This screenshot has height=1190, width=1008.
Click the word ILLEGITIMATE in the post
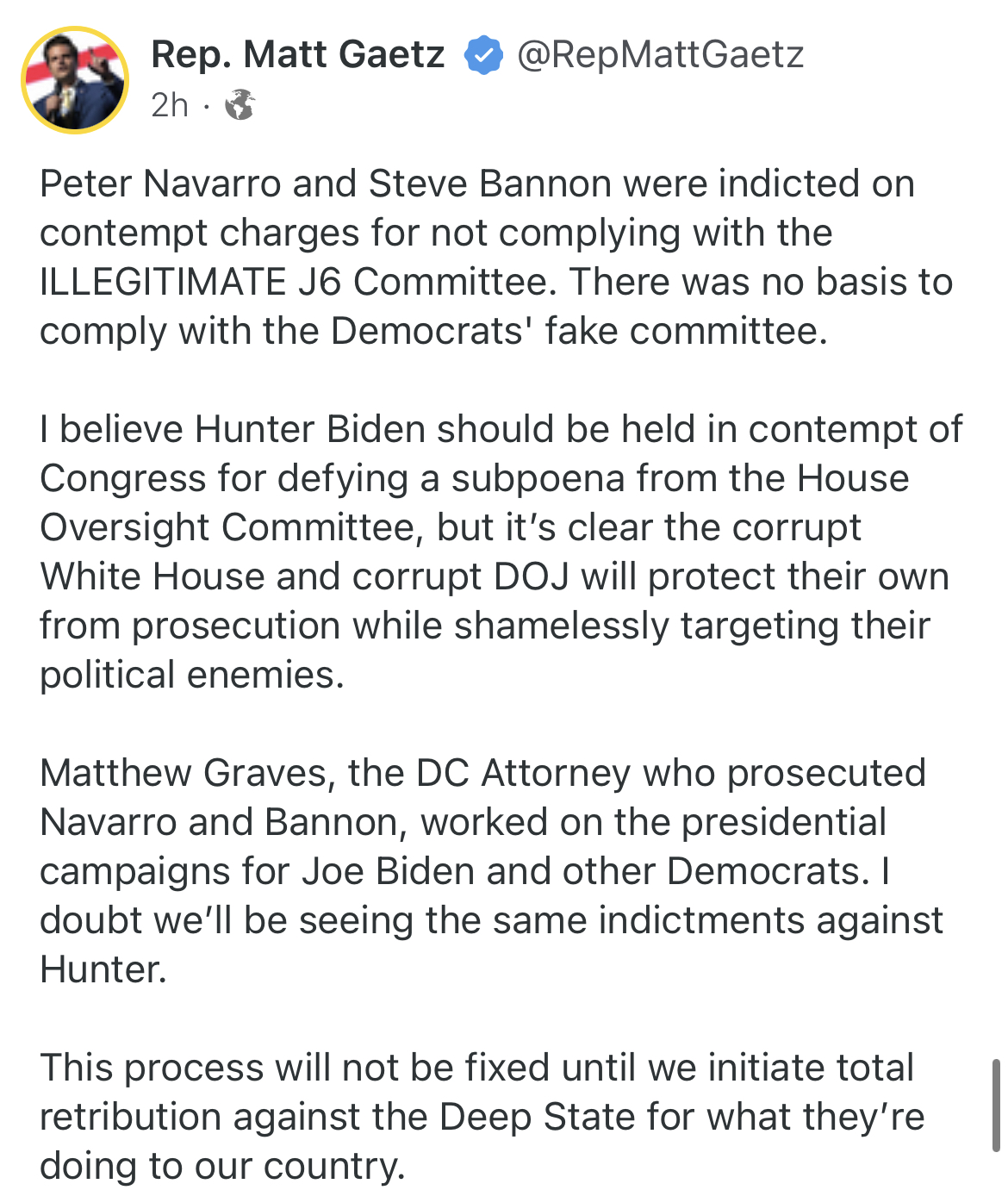163,283
